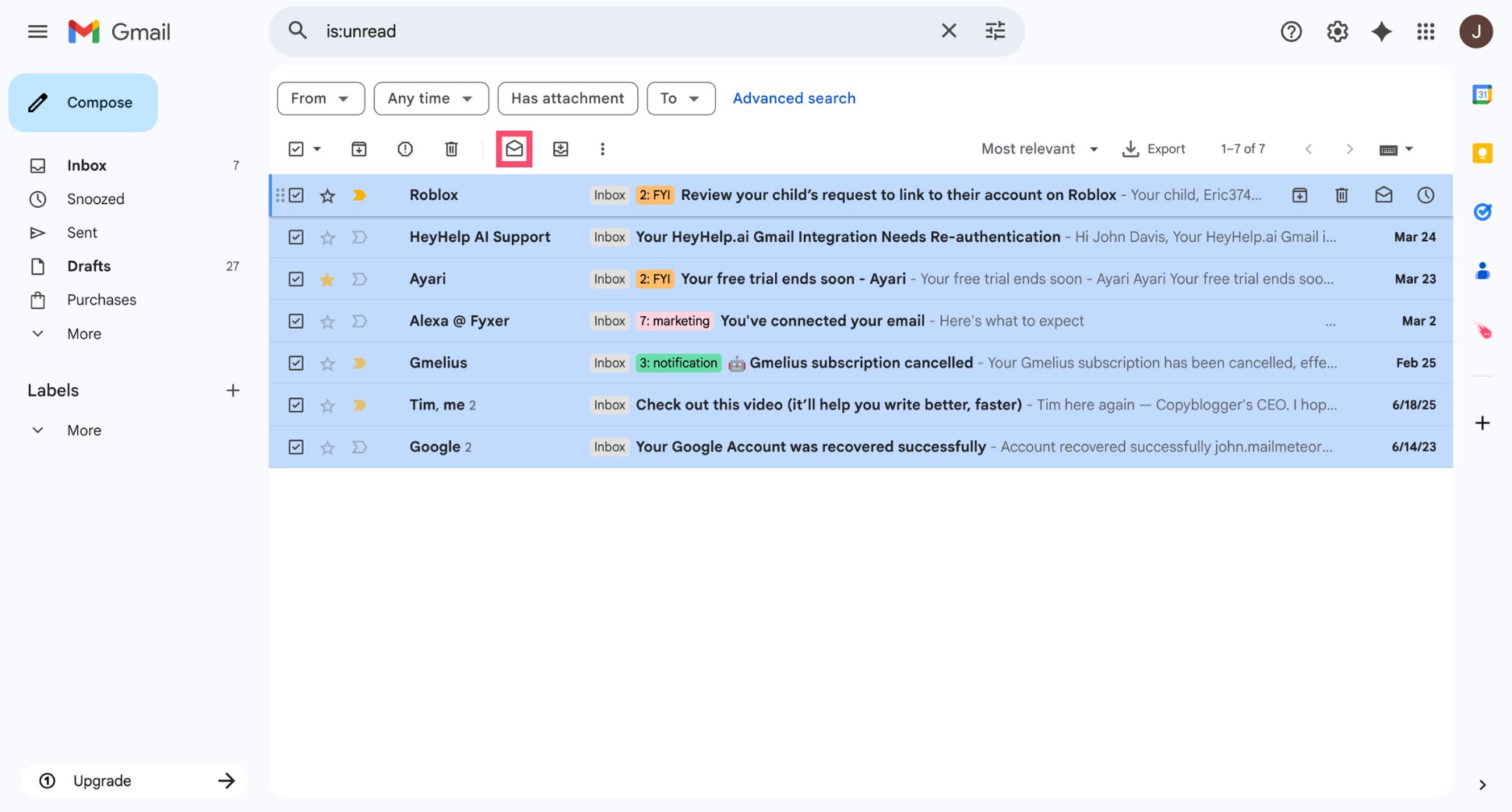Report spam from toolbar
Viewport: 1512px width, 812px height.
(405, 149)
